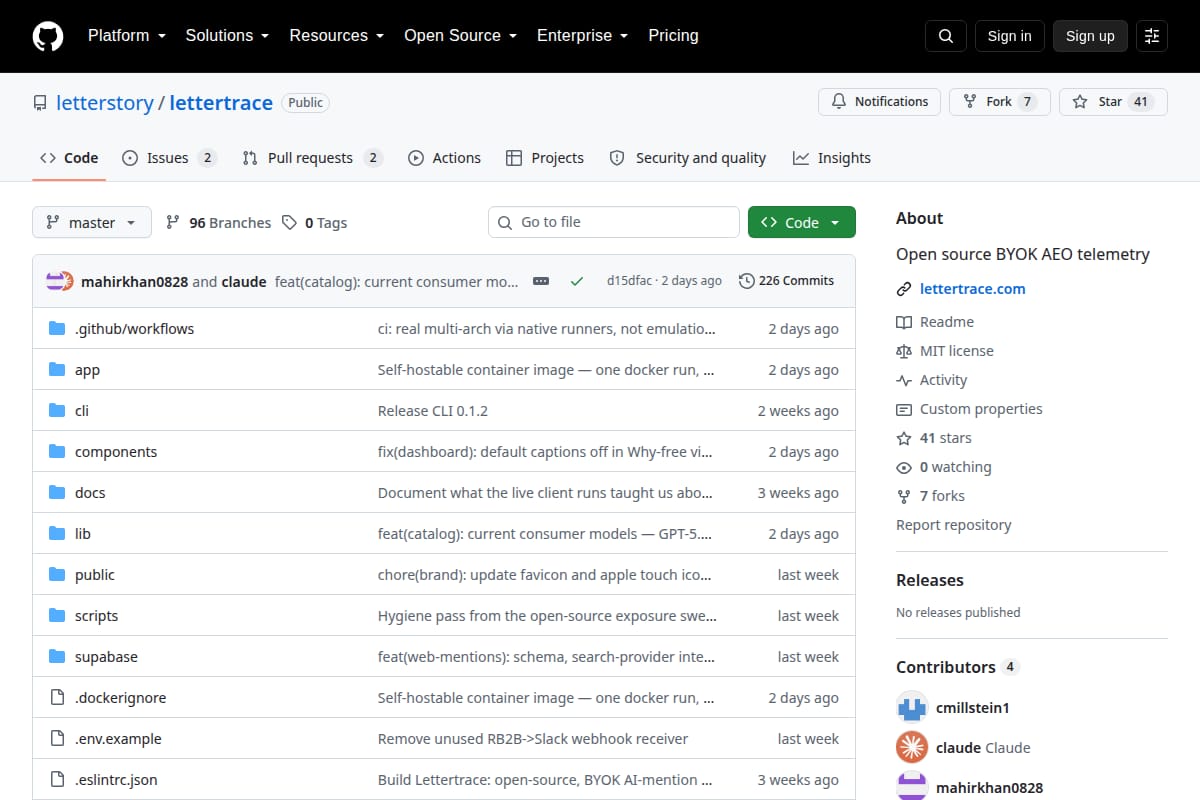Open the Actions tab
Image resolution: width=1200 pixels, height=800 pixels.
(444, 158)
